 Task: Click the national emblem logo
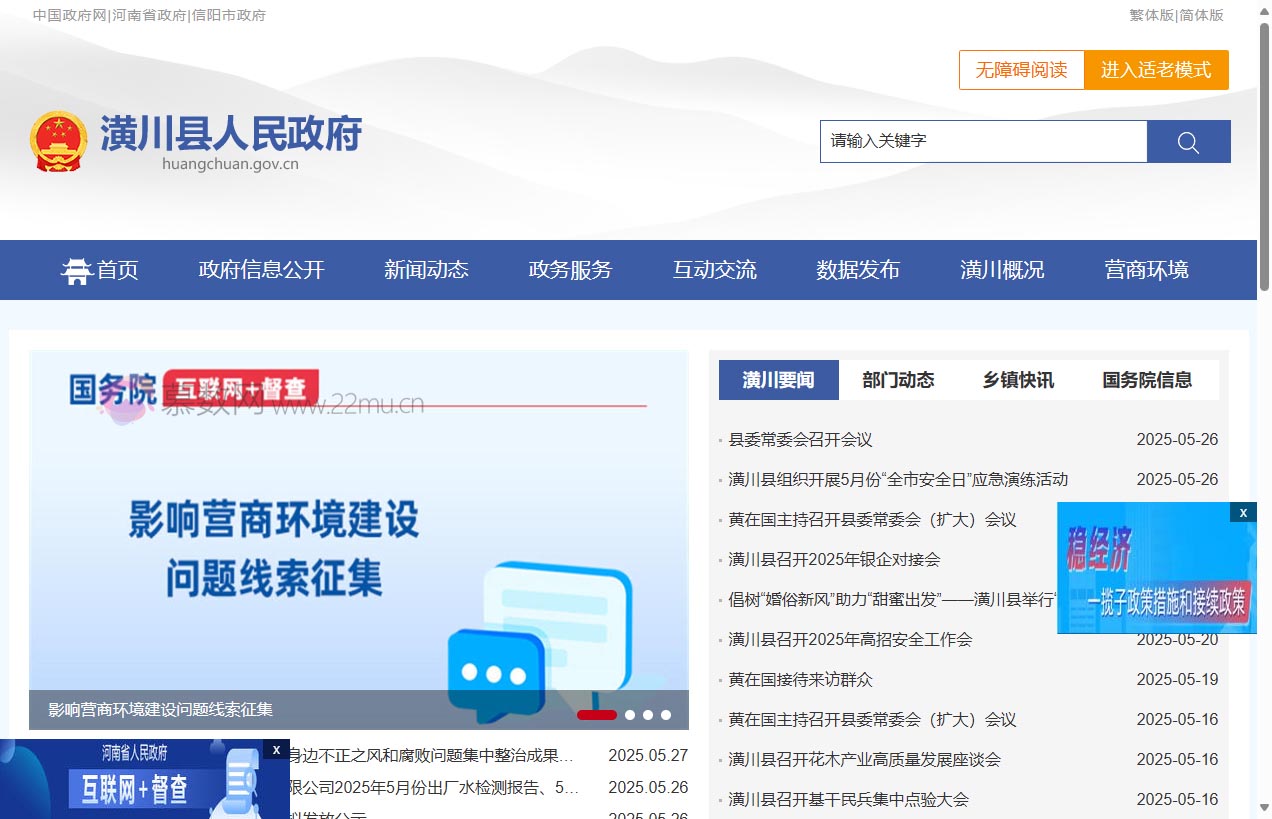pyautogui.click(x=58, y=141)
